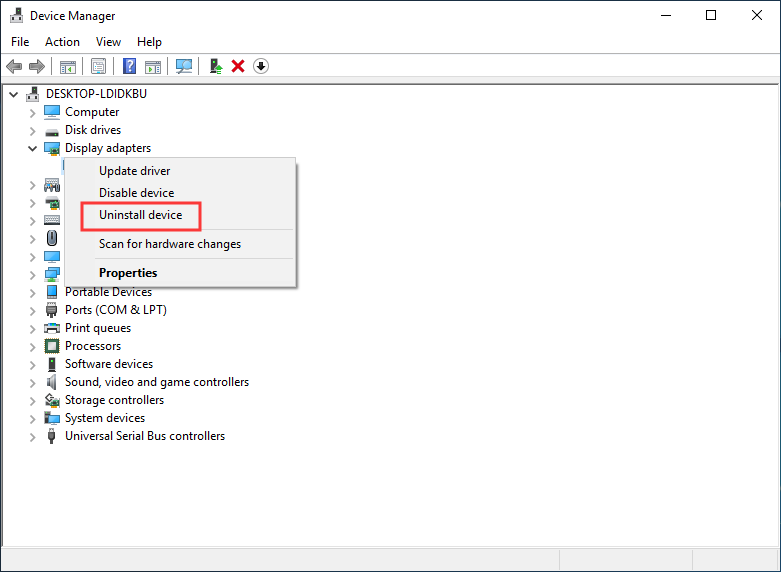Click the Universal Serial Bus controllers icon
The height and width of the screenshot is (572, 781).
pos(51,436)
